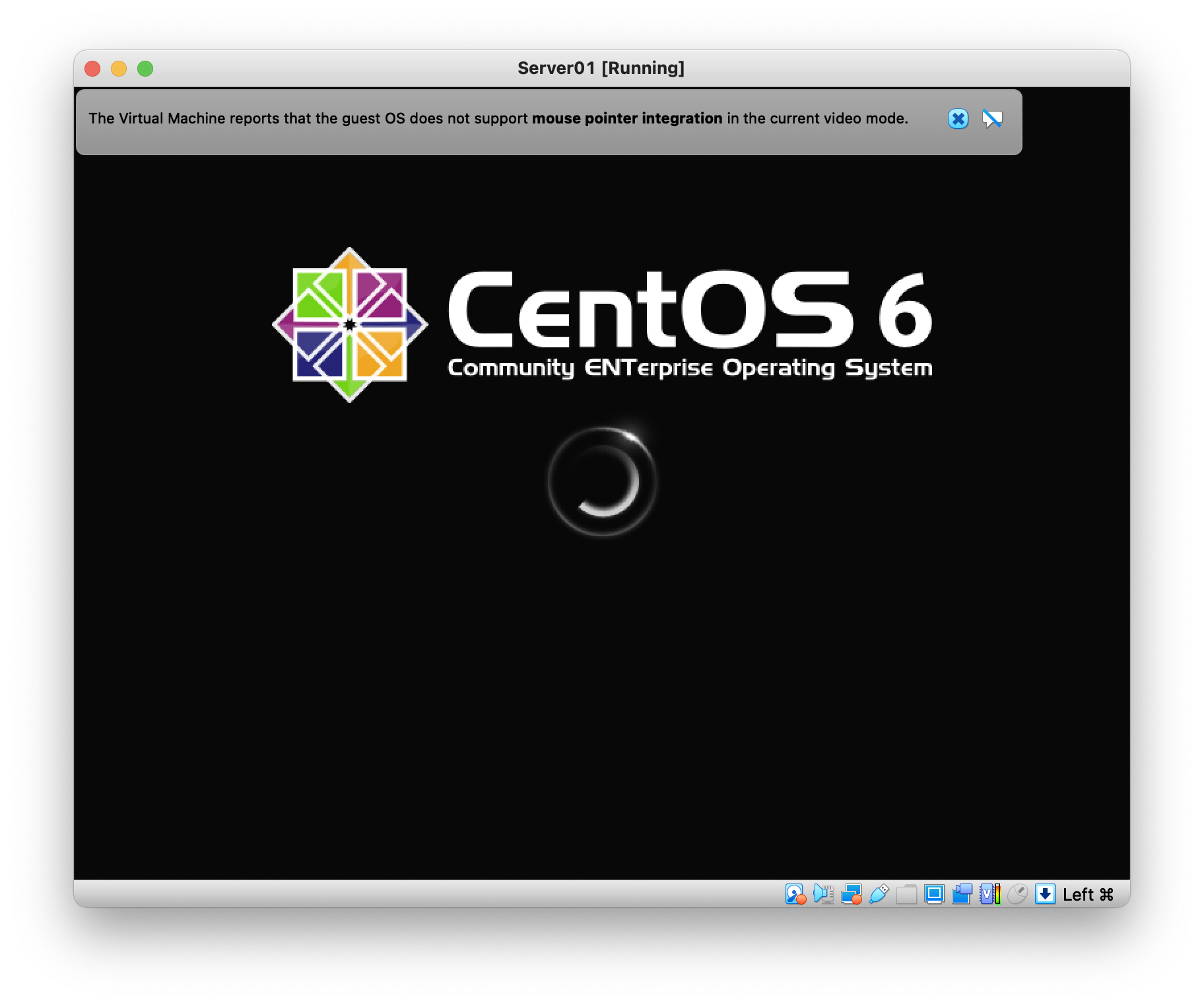The height and width of the screenshot is (1005, 1204).
Task: Maximize the Server01 VM window
Action: [x=145, y=69]
